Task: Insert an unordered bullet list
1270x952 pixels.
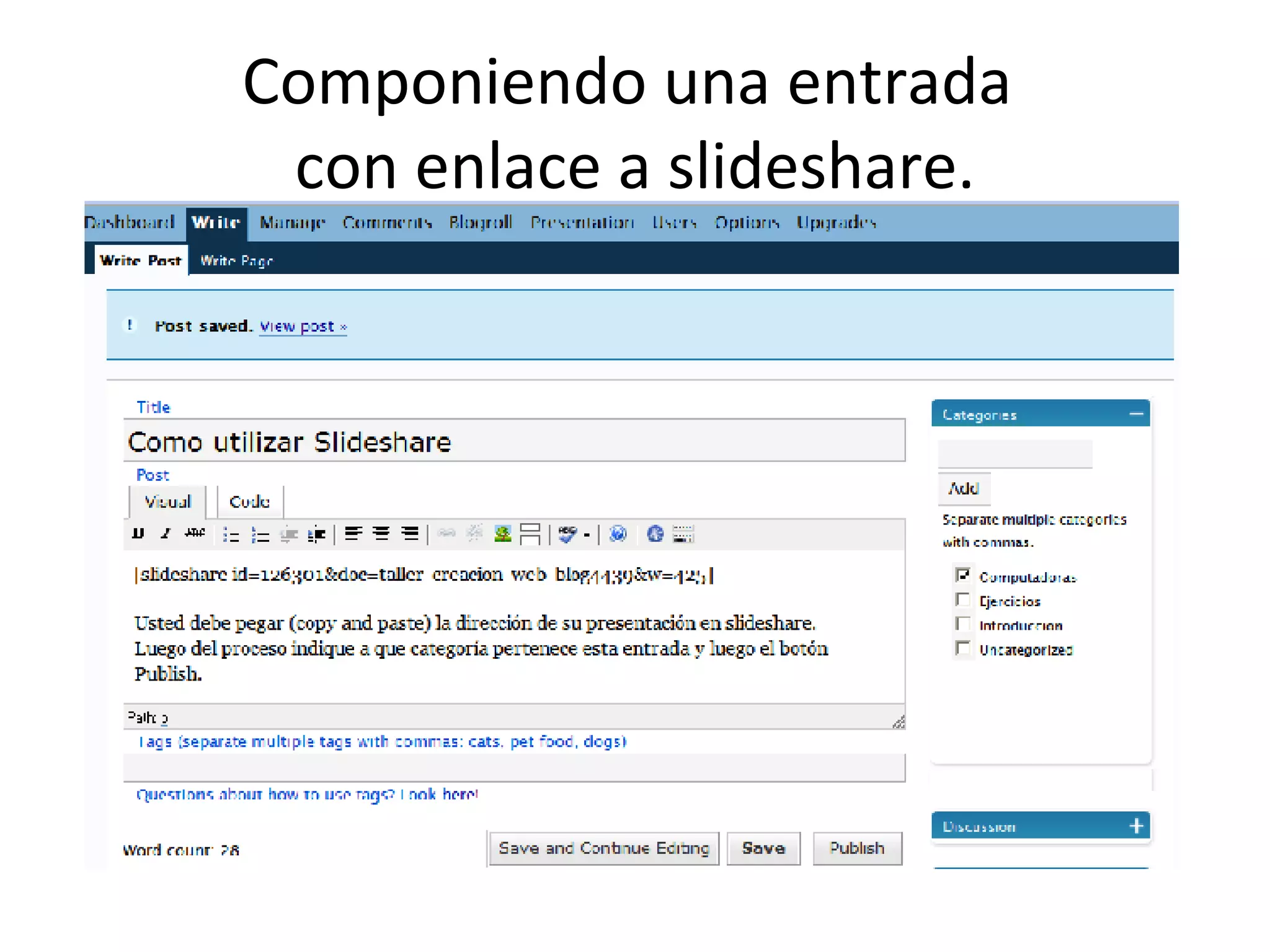Action: click(x=231, y=534)
